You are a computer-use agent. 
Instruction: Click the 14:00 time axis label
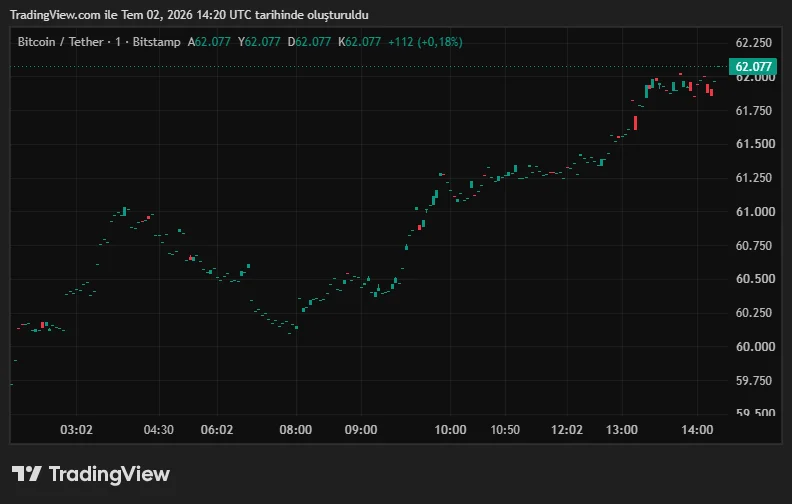697,430
